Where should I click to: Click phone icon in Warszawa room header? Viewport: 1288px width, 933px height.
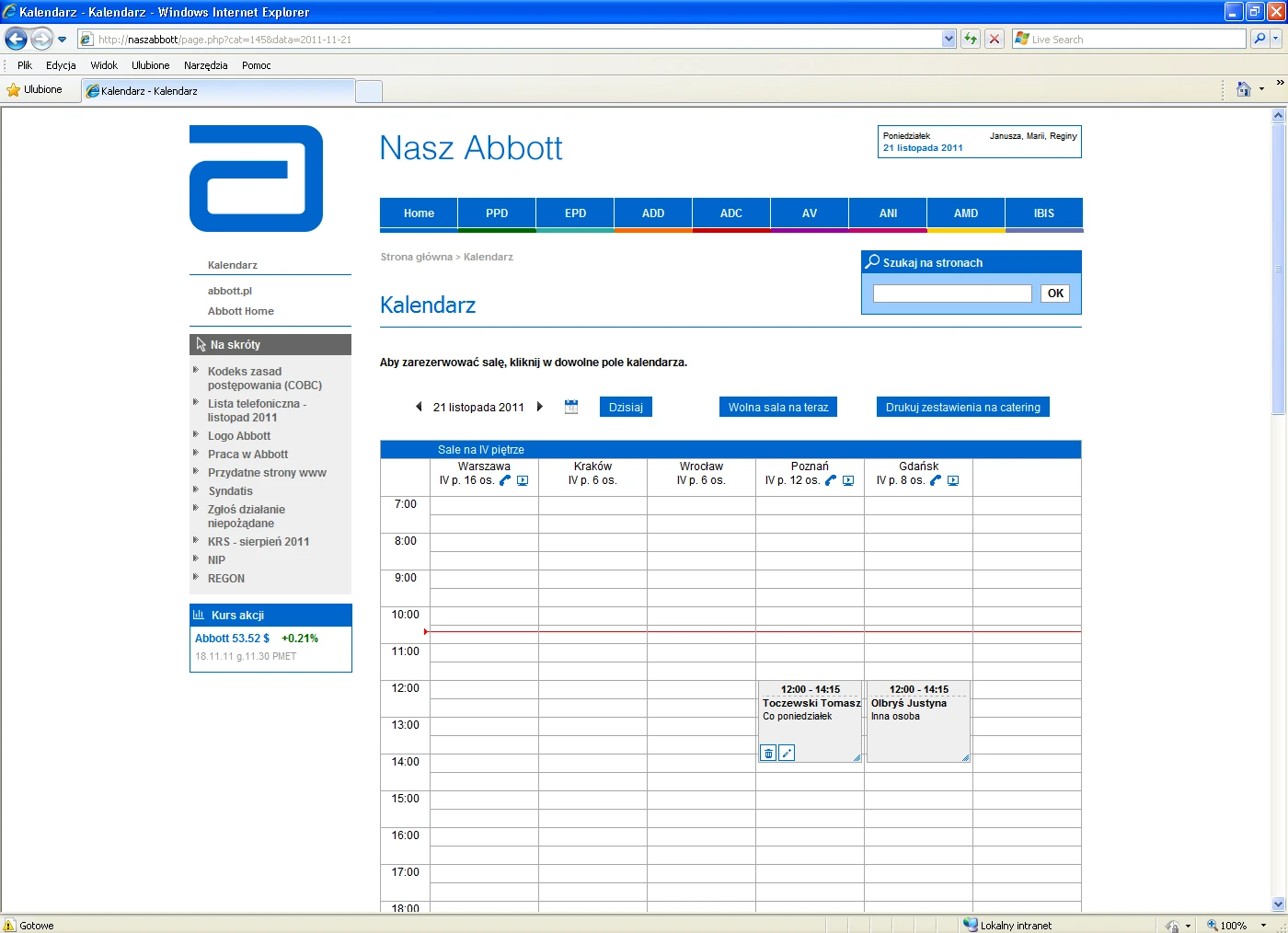click(x=505, y=480)
